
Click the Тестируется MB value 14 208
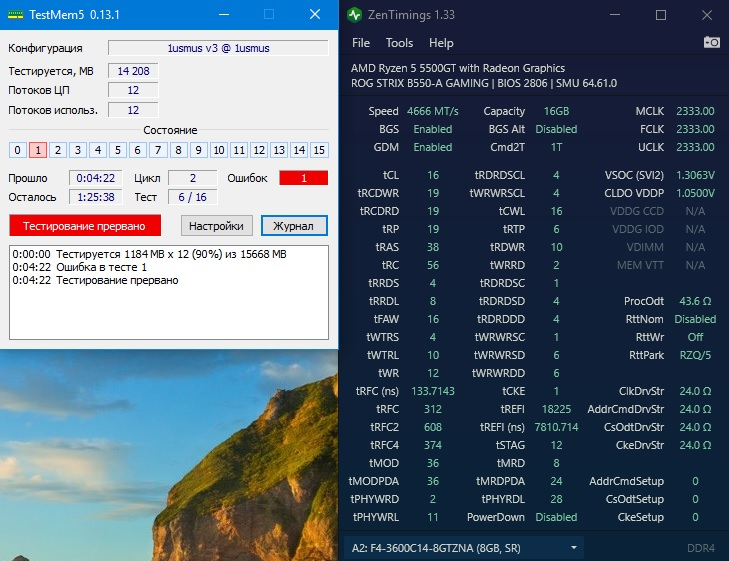[x=133, y=71]
